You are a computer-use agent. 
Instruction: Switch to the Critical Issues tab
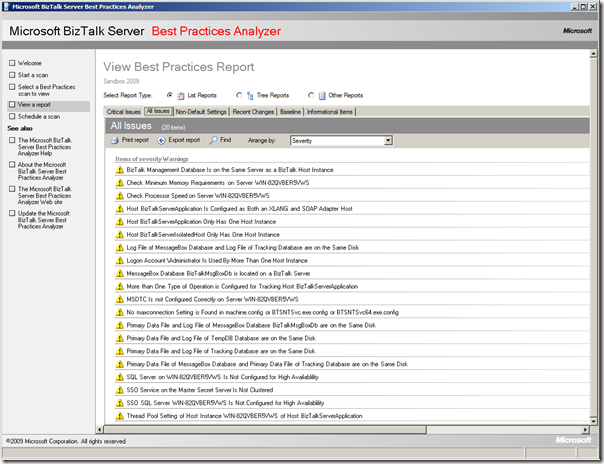[123, 112]
